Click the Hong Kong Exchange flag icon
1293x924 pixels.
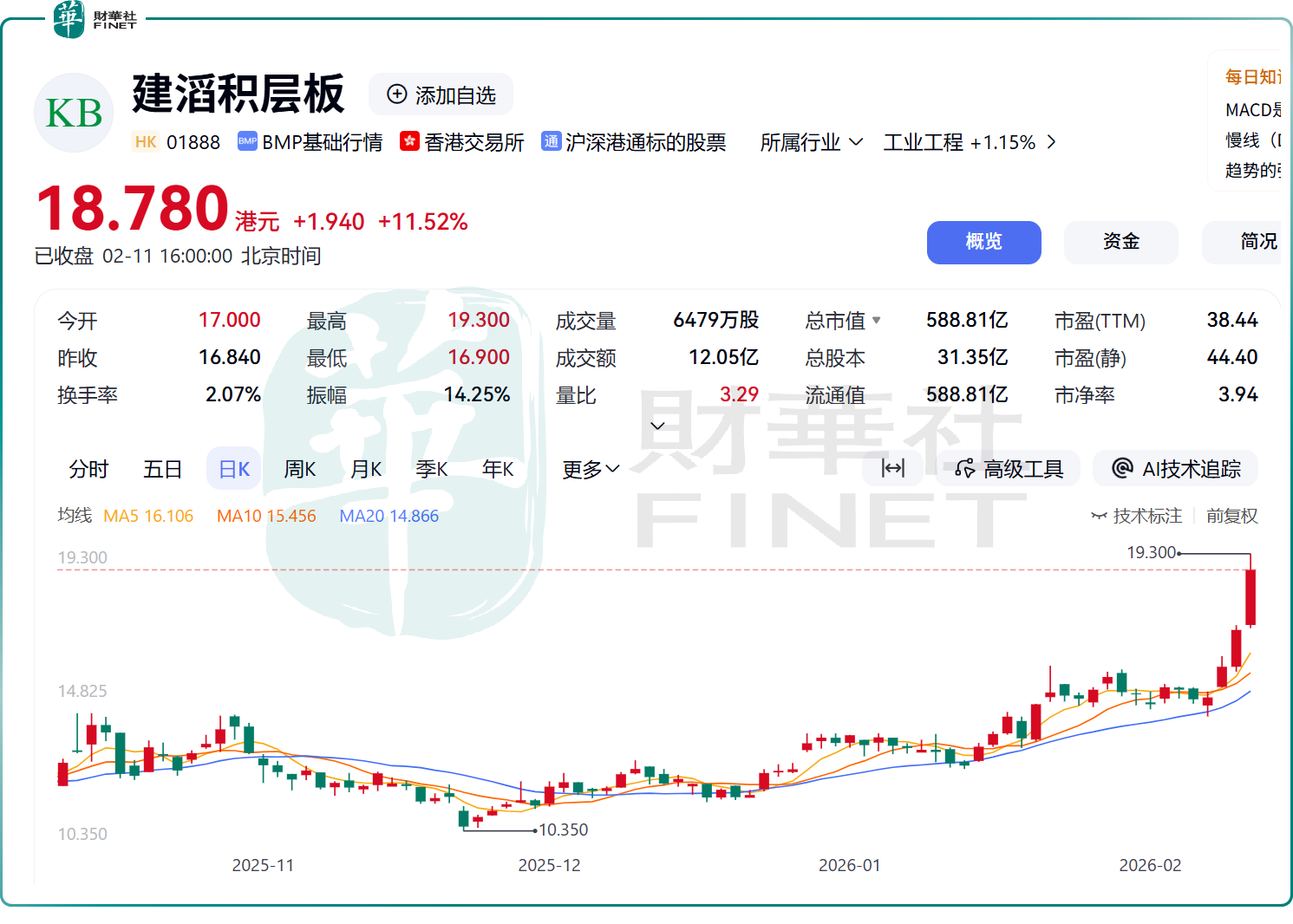point(409,141)
